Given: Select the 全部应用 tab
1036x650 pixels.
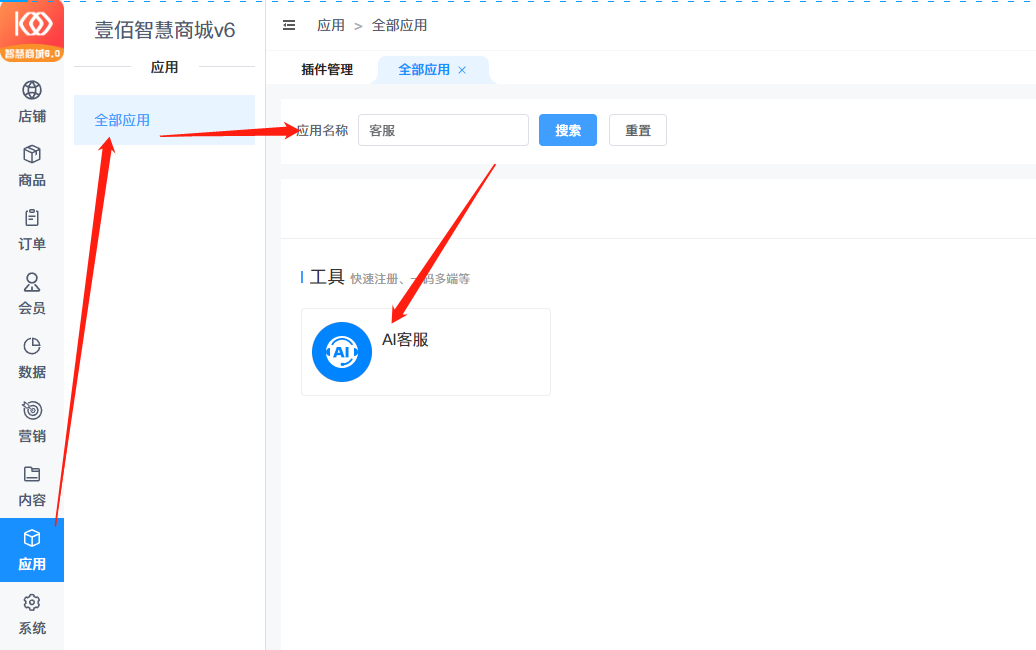Looking at the screenshot, I should pos(424,70).
